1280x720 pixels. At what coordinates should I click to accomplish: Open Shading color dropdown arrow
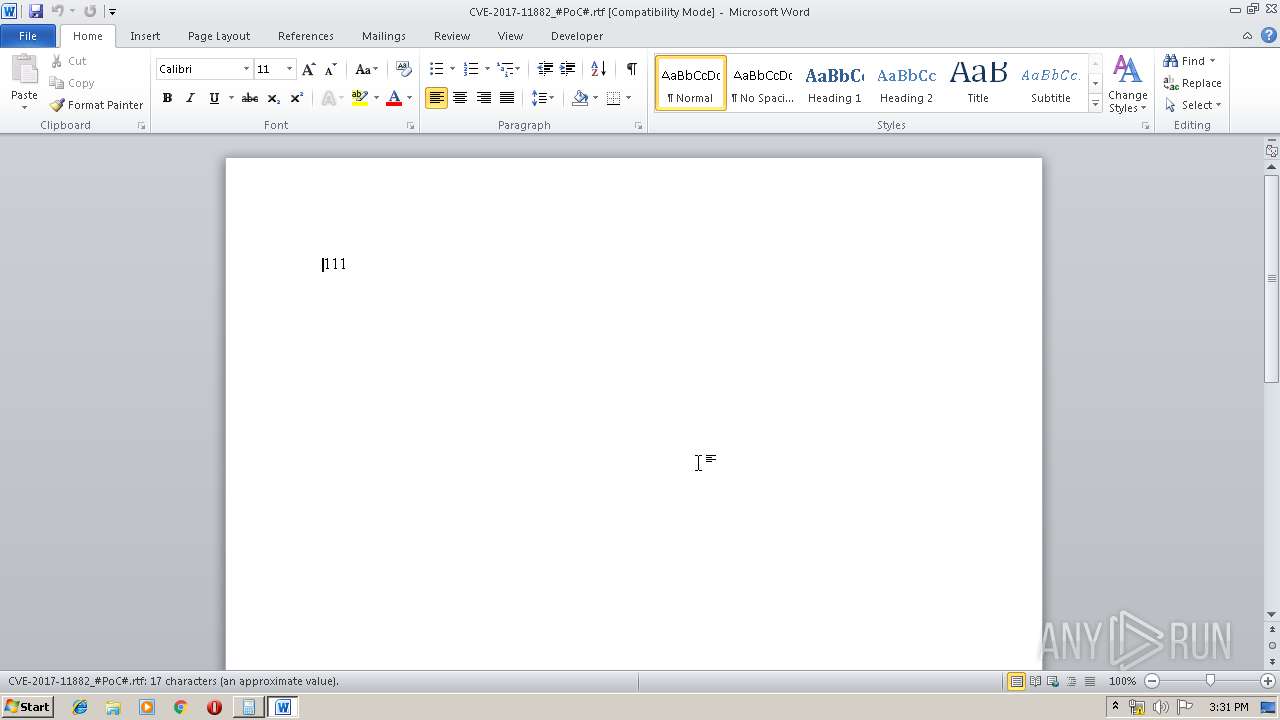click(x=595, y=98)
